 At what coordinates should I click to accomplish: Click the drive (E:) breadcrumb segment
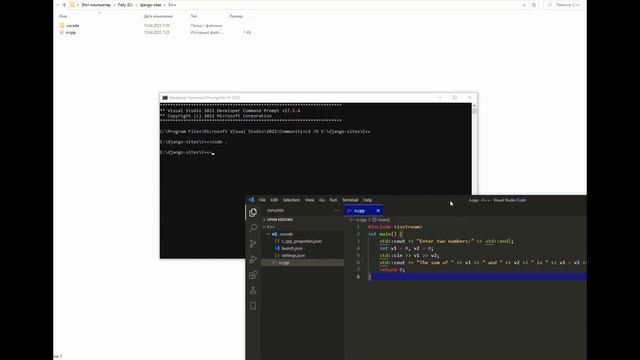(125, 5)
